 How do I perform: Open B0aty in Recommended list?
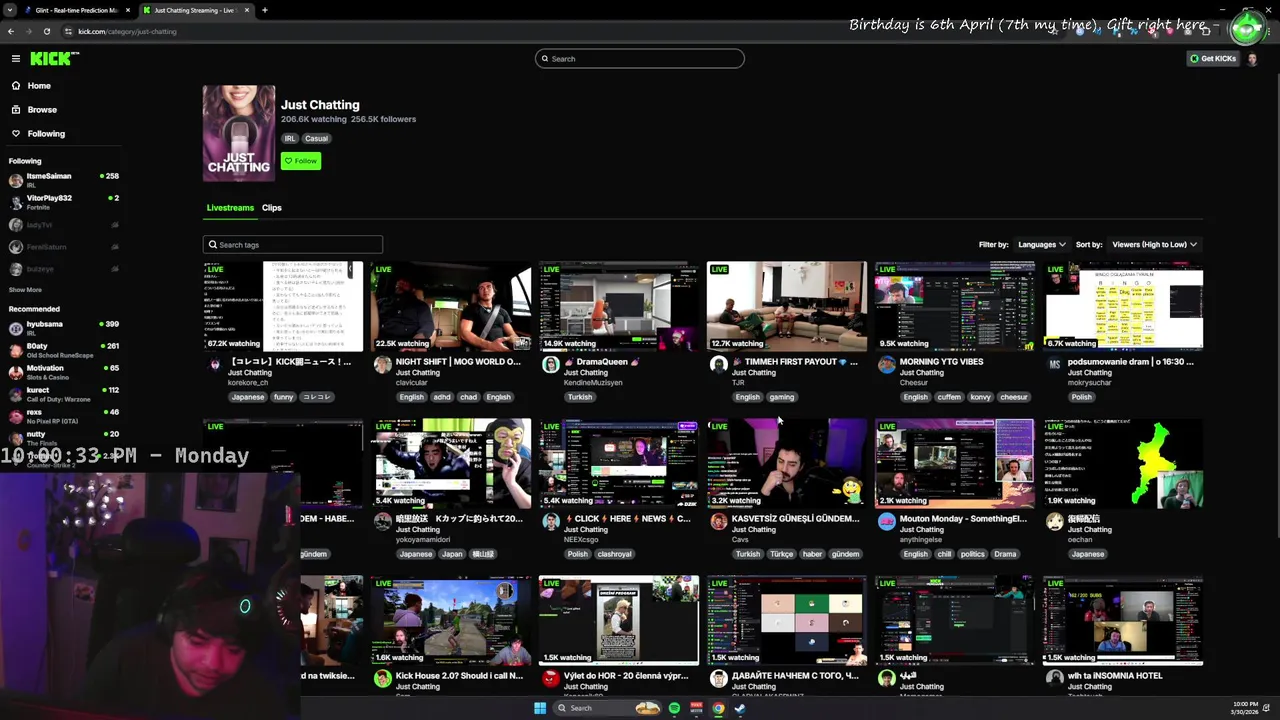click(64, 350)
